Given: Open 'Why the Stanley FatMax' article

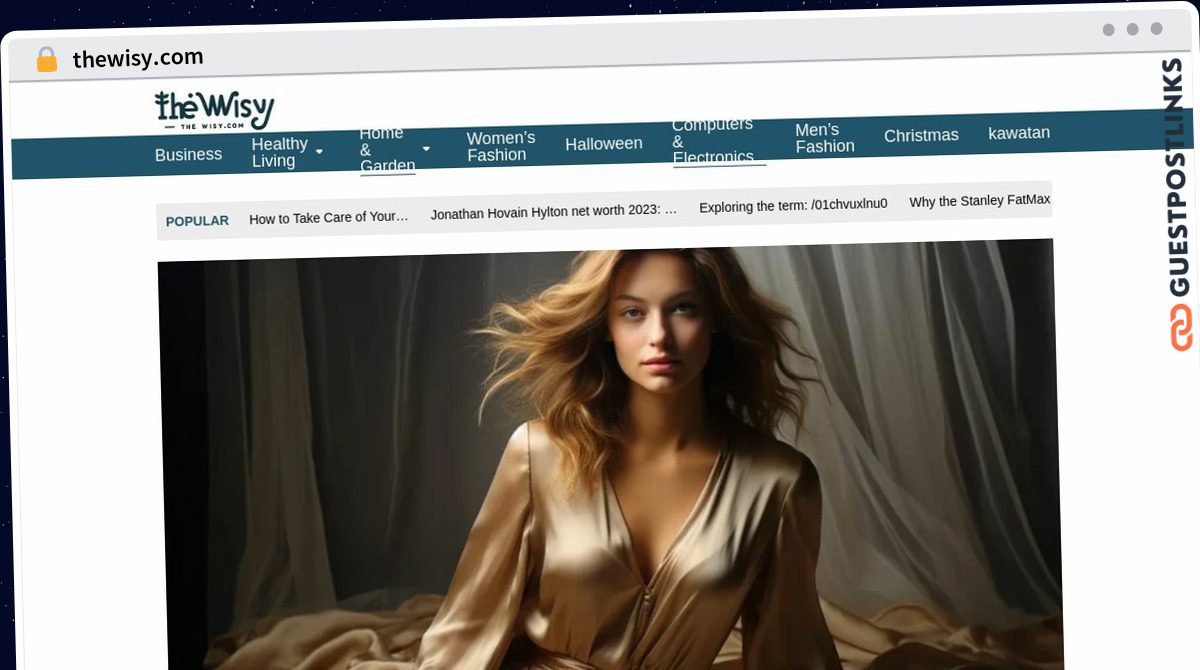Looking at the screenshot, I should (980, 201).
